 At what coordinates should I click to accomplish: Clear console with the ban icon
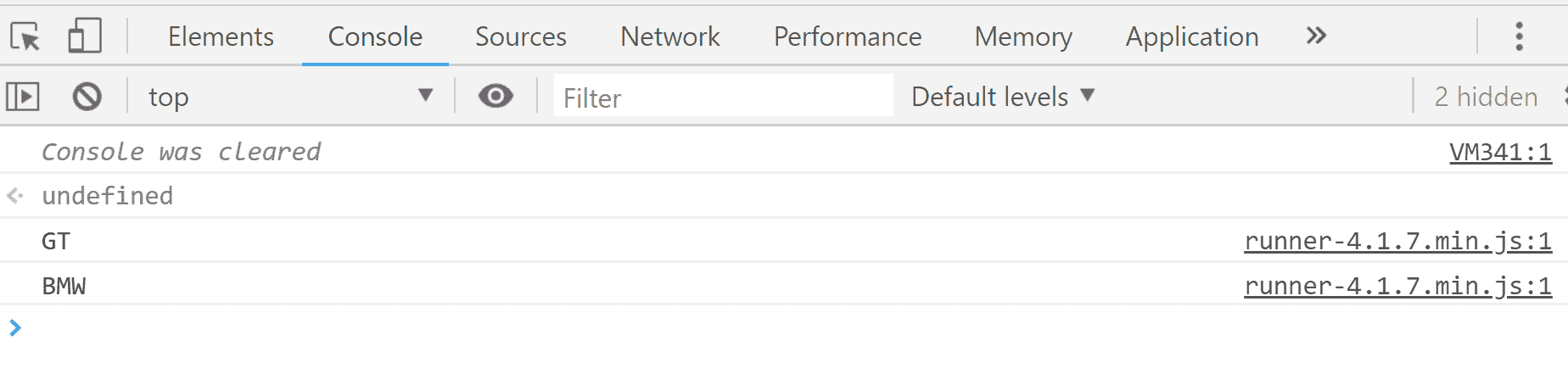tap(87, 97)
